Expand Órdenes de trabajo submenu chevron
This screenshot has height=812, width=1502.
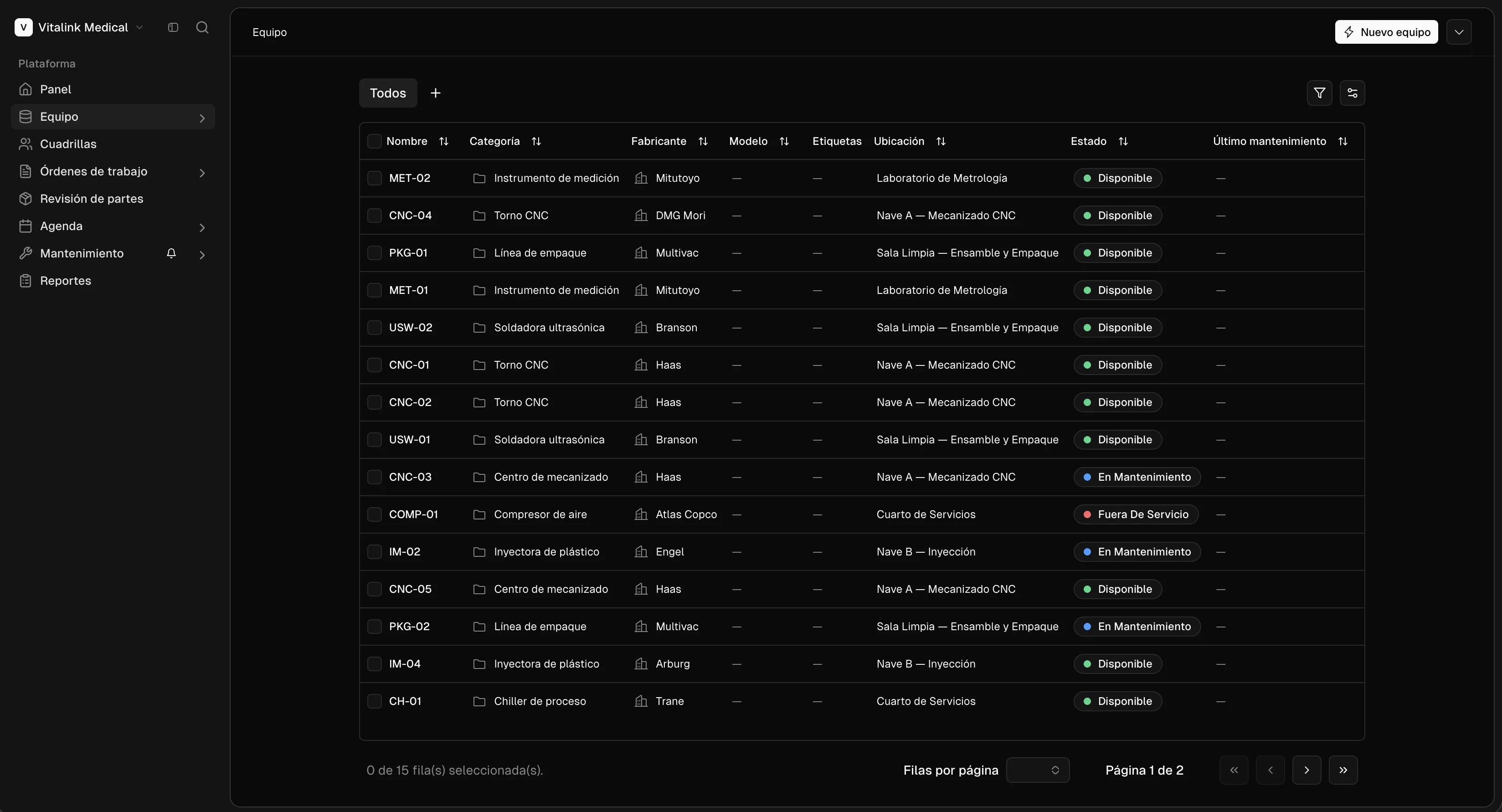tap(202, 173)
